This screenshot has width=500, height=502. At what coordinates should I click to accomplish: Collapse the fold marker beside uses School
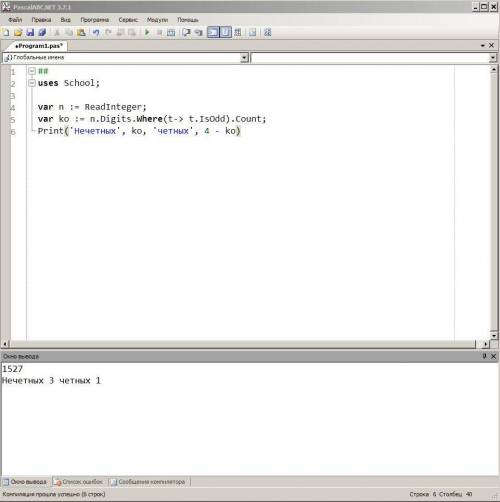32,83
